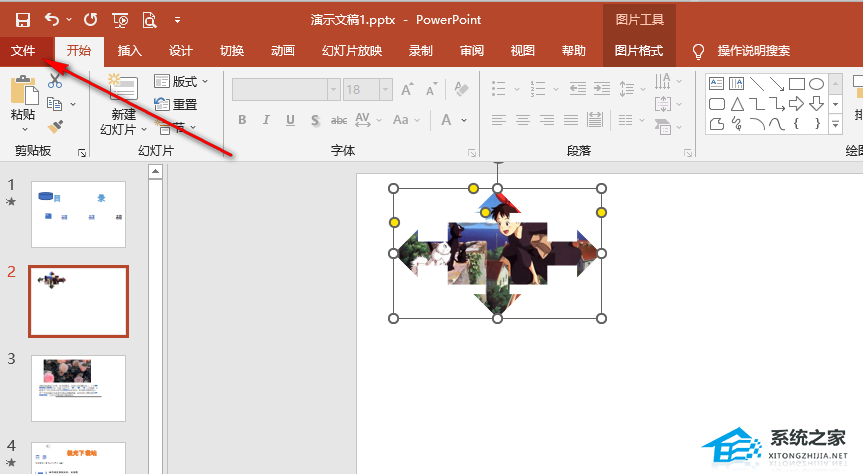Switch to the 动画 tab
This screenshot has width=863, height=474.
point(283,51)
